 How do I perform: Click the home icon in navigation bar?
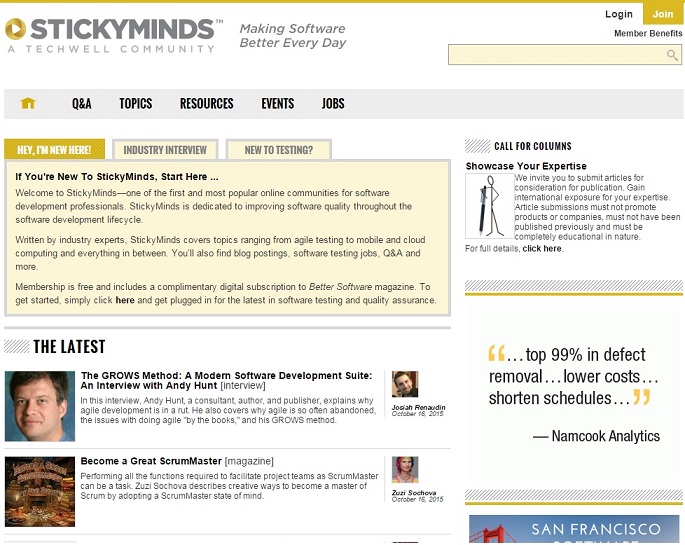[28, 104]
